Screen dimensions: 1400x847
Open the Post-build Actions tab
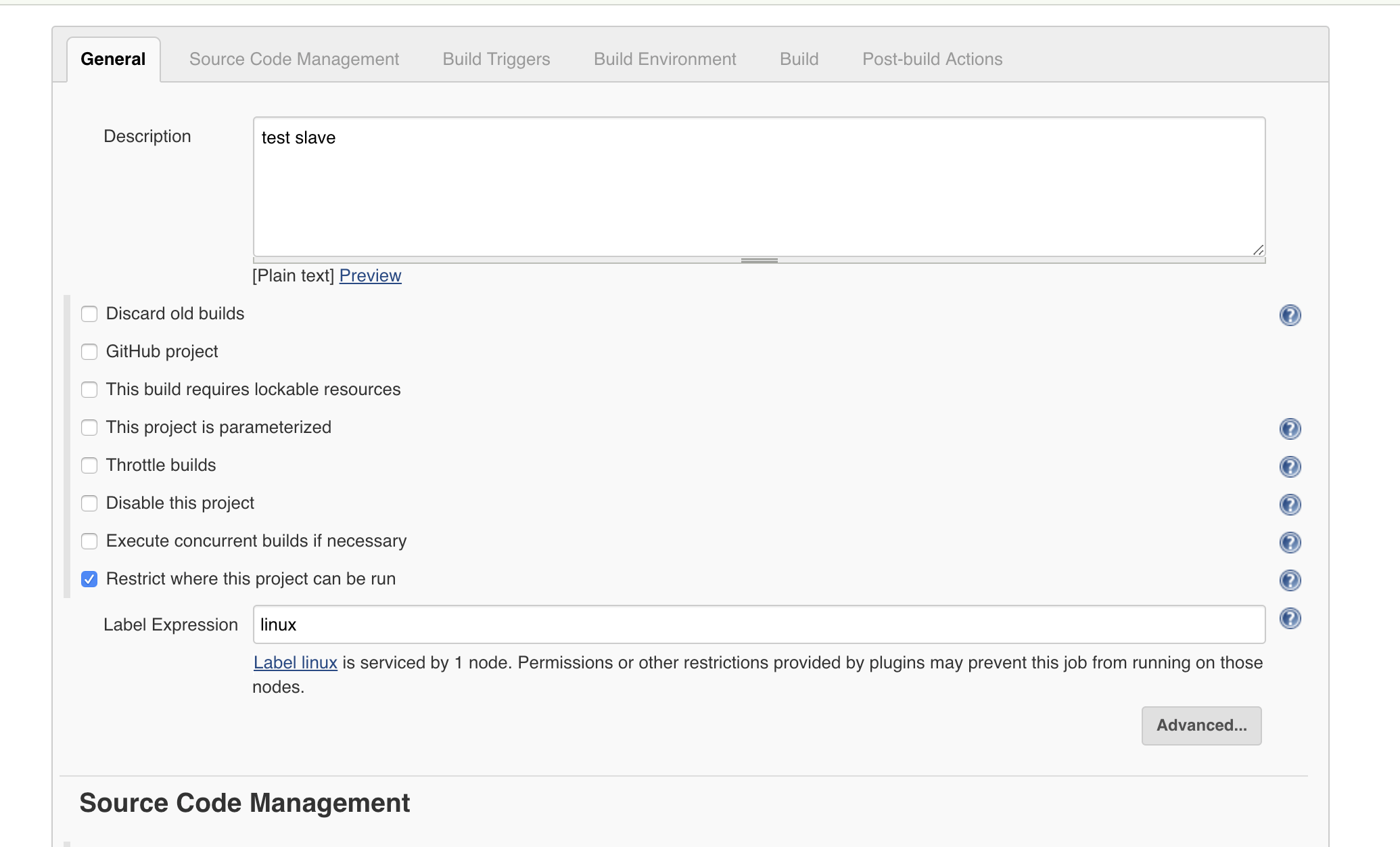[x=932, y=60]
